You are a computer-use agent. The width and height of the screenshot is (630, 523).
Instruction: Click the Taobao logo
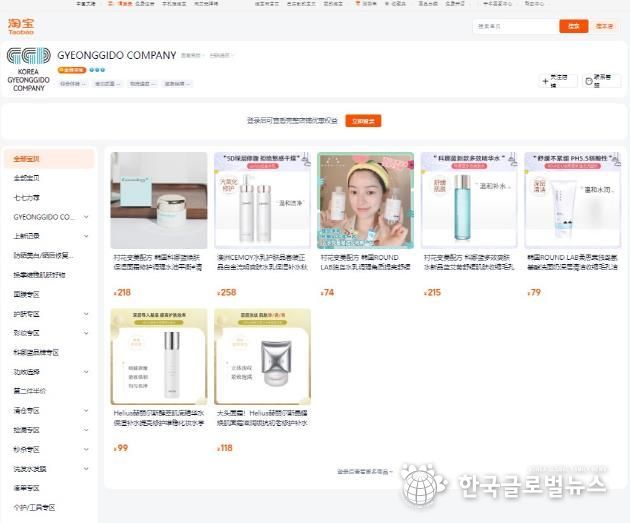(x=21, y=27)
